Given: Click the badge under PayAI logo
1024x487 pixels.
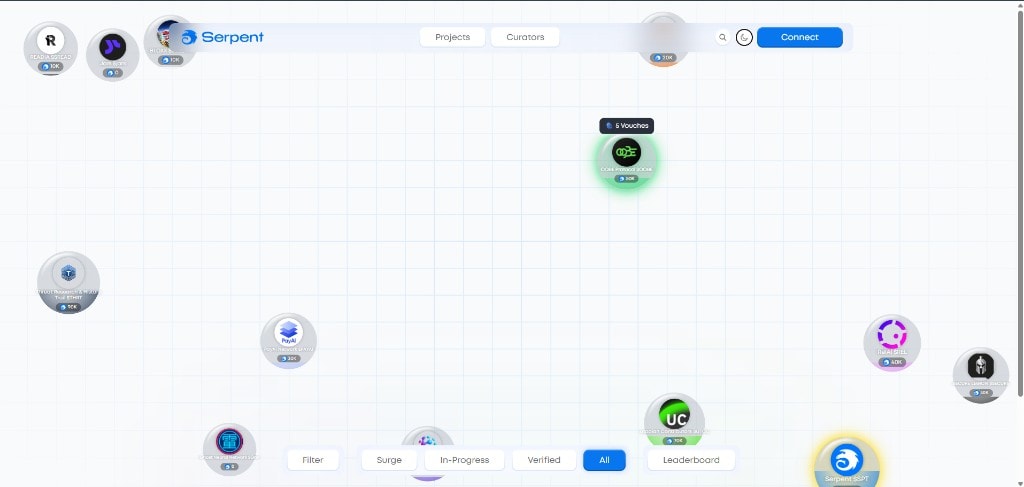Looking at the screenshot, I should point(288,358).
